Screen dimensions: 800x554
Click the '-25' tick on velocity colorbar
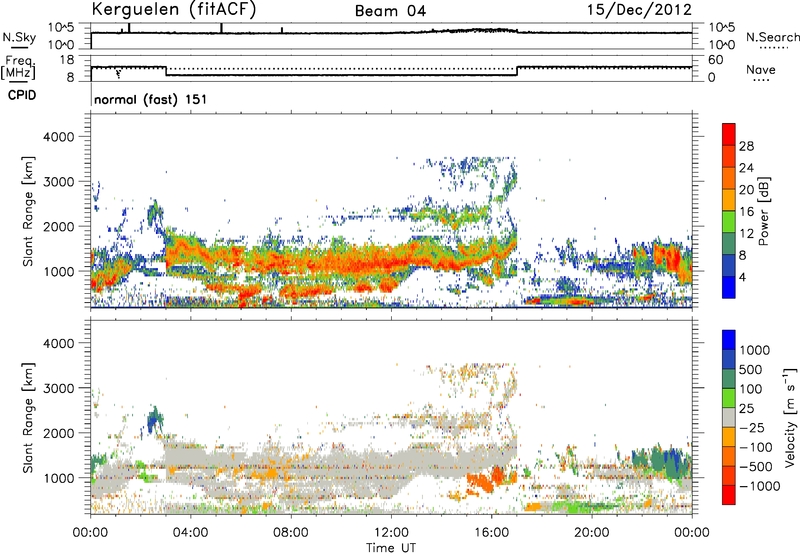point(751,428)
